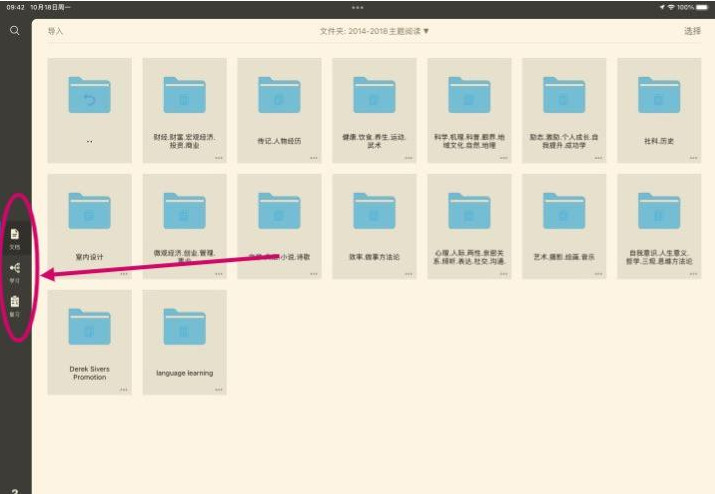Open the 效率.做事方法论 folder
The width and height of the screenshot is (715, 494).
pyautogui.click(x=374, y=226)
